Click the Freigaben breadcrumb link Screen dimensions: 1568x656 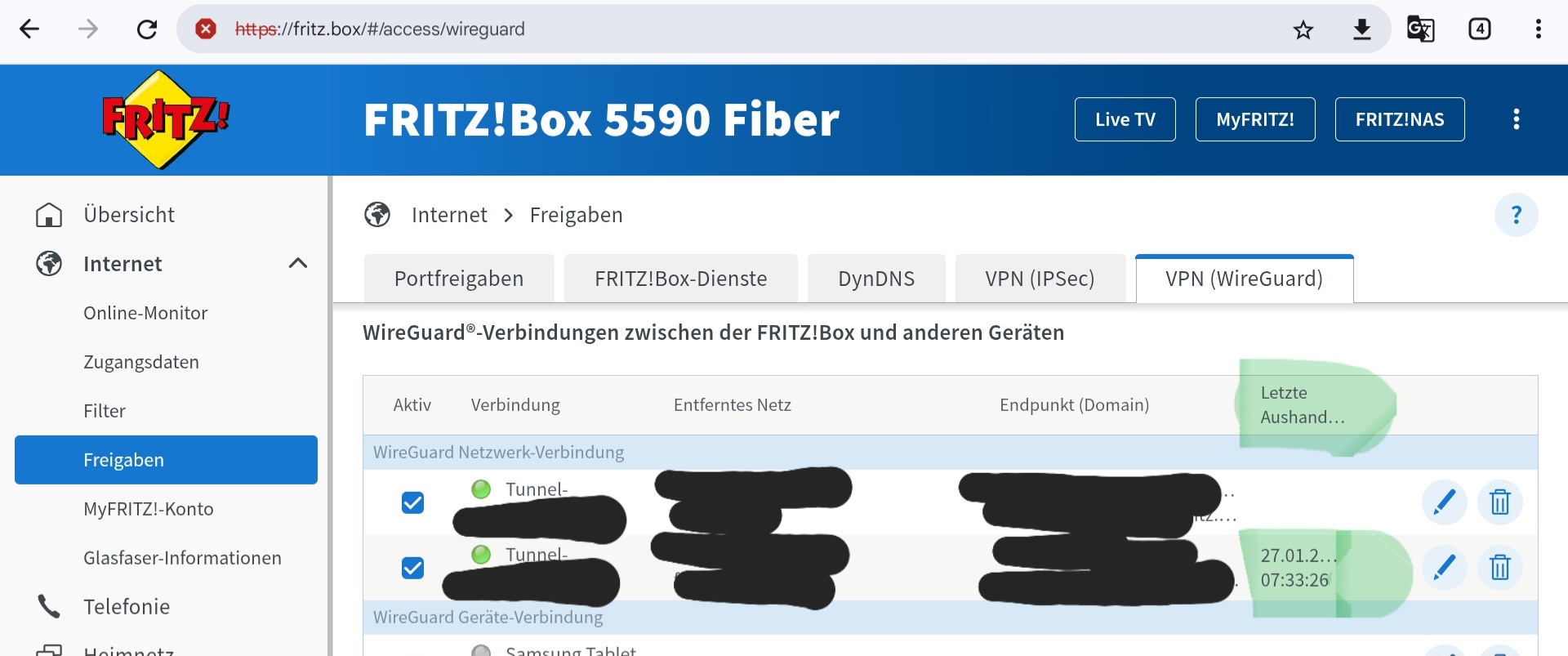pyautogui.click(x=576, y=215)
